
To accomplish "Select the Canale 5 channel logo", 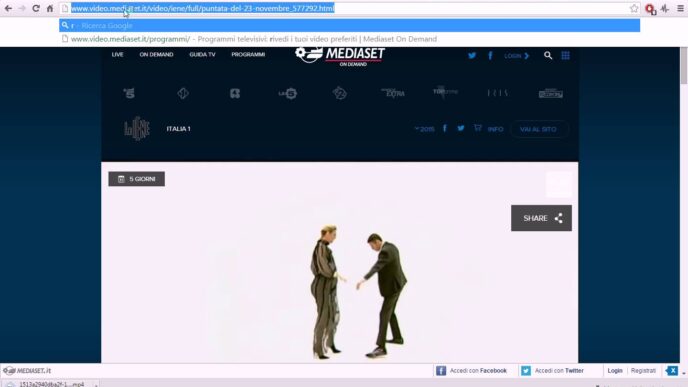I will pyautogui.click(x=129, y=93).
